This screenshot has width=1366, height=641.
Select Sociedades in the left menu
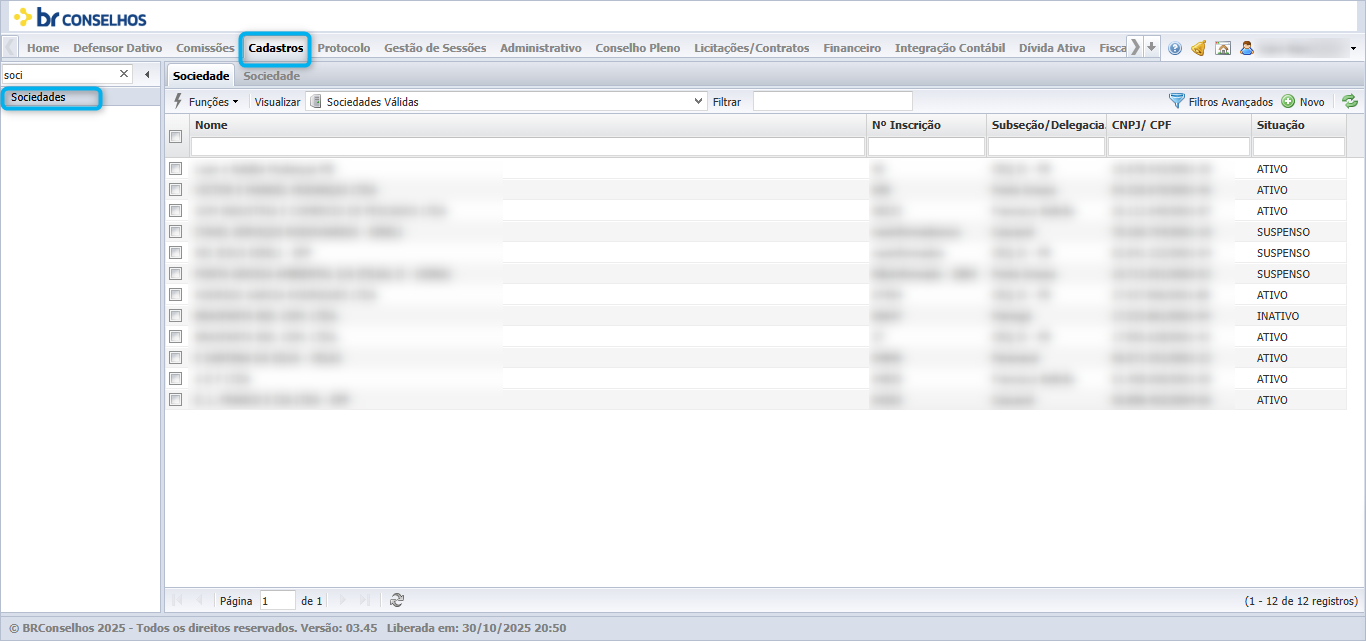(x=39, y=97)
